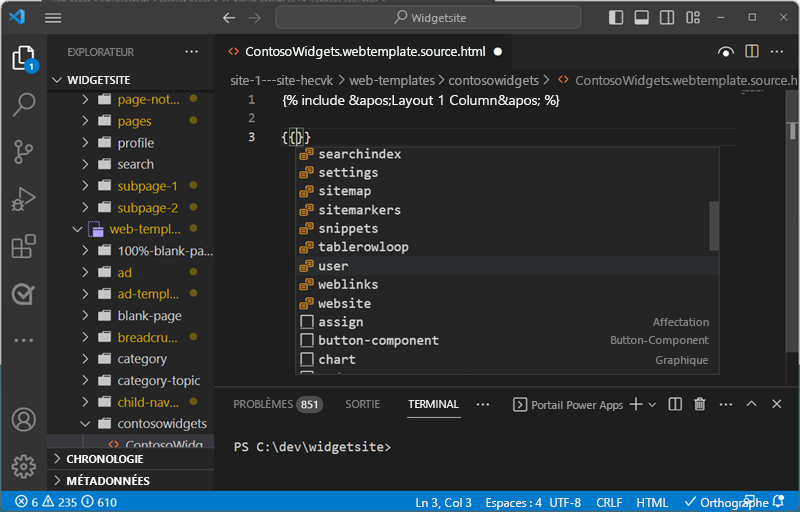Select the assign Affectation suggestion

507,322
